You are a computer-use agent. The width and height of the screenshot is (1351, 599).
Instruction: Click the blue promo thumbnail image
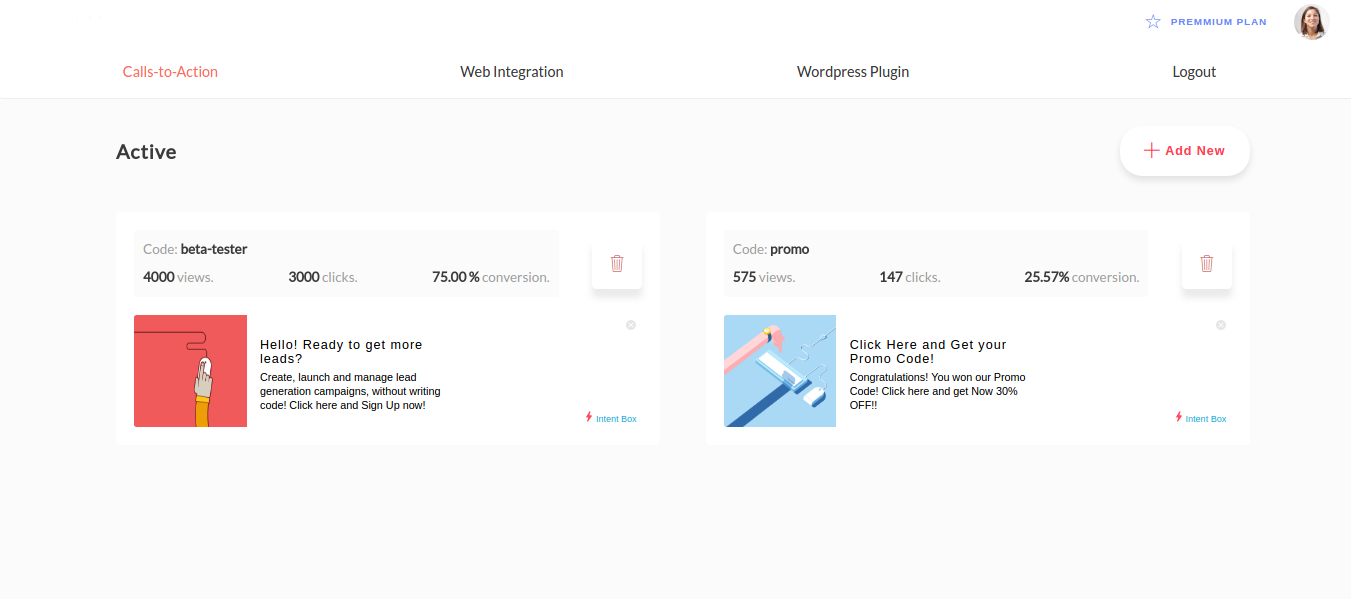(x=780, y=371)
